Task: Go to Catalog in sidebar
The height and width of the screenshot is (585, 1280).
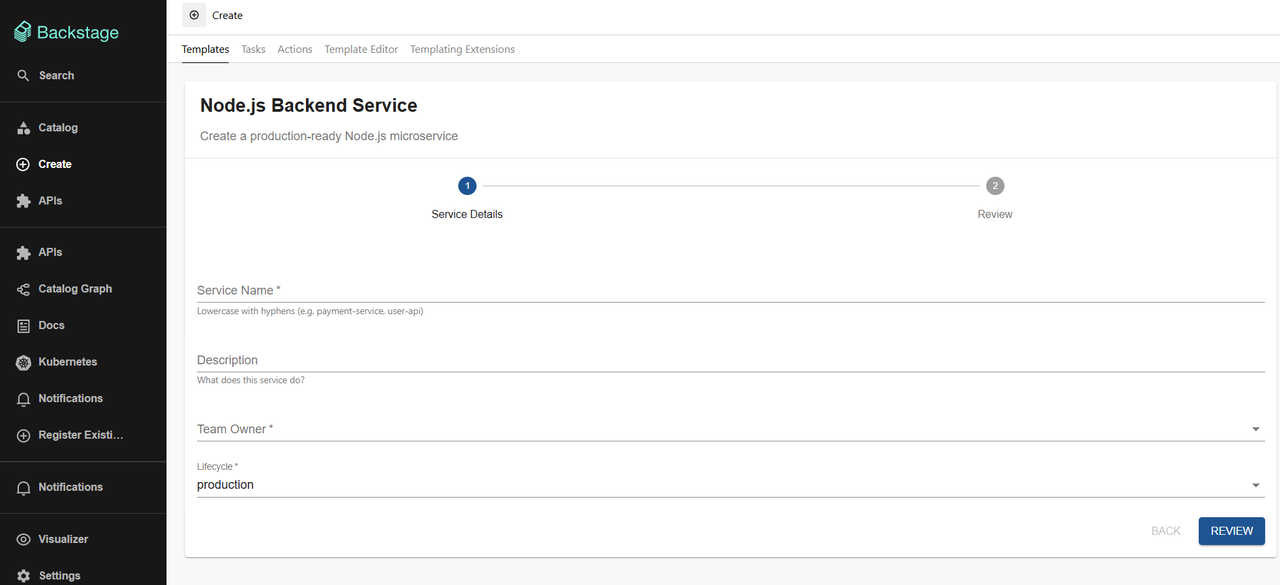Action: click(x=83, y=128)
